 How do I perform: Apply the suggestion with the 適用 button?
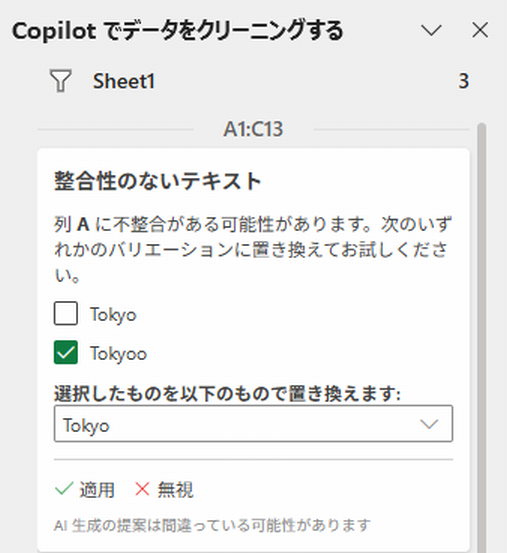(x=85, y=490)
